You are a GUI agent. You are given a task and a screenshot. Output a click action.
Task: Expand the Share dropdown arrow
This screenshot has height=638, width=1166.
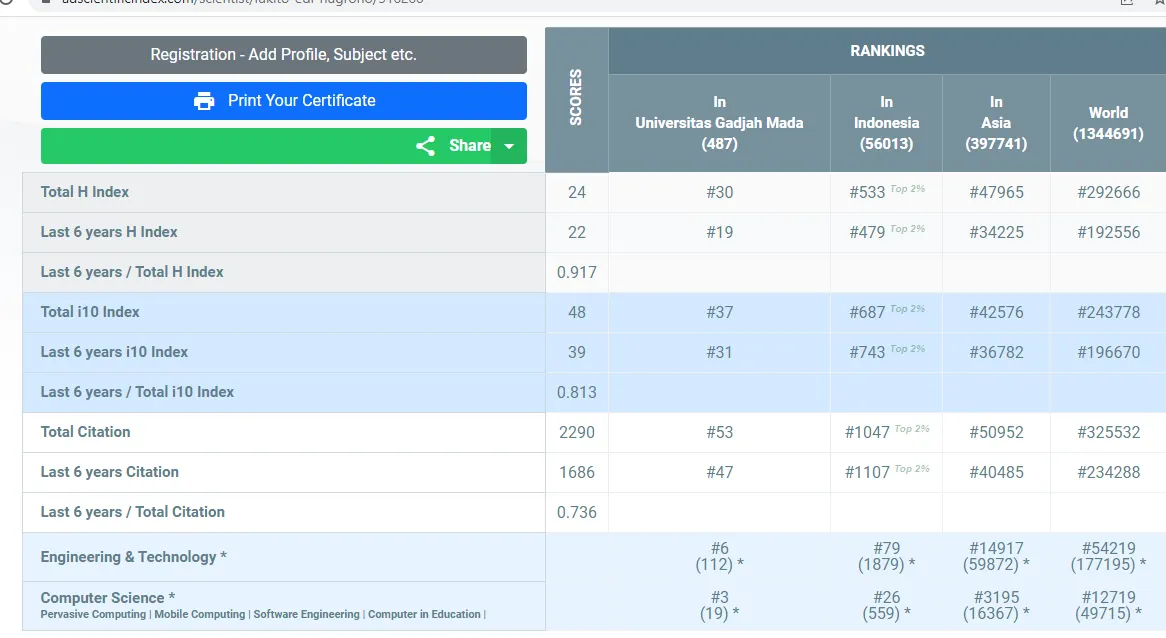[x=509, y=146]
